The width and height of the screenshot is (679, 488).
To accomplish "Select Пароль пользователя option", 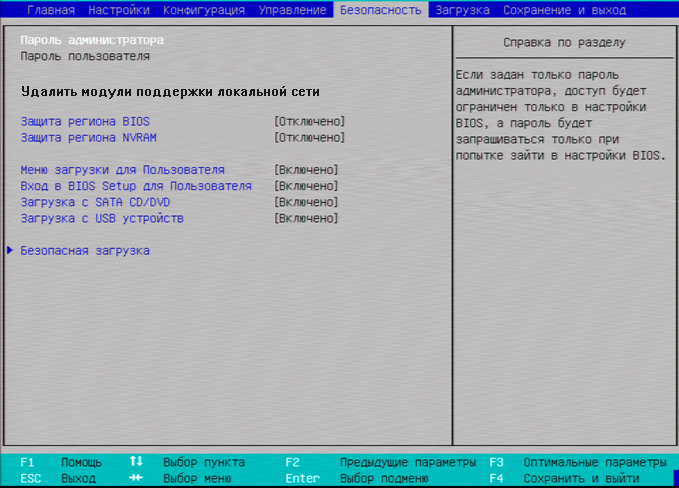I will point(85,57).
